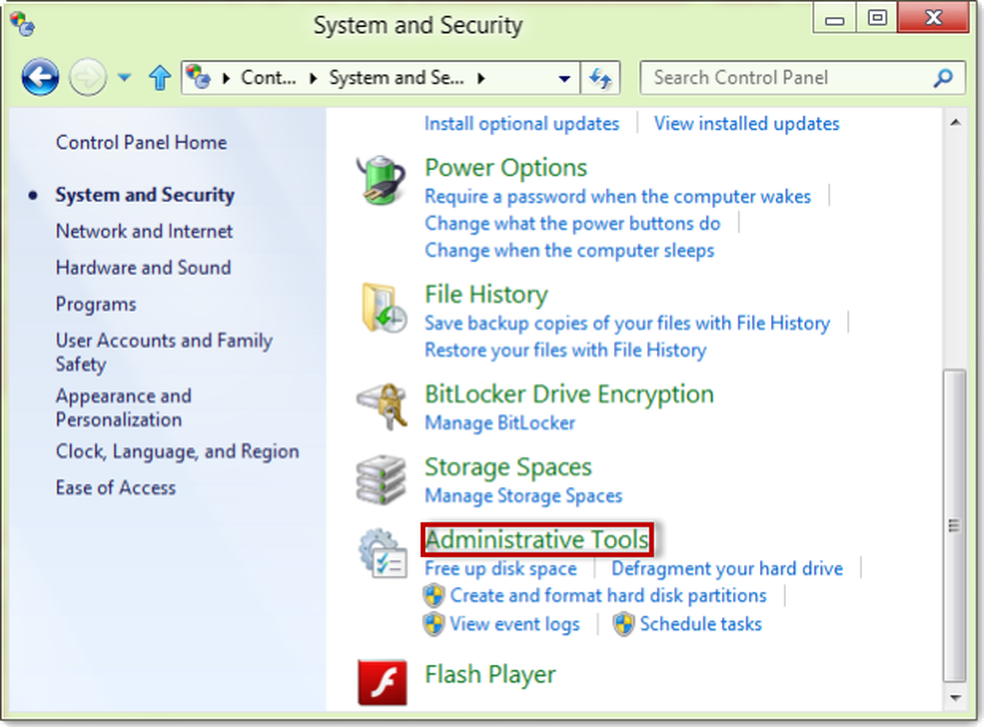Go to Network and Internet category
The width and height of the screenshot is (984, 727).
[144, 231]
